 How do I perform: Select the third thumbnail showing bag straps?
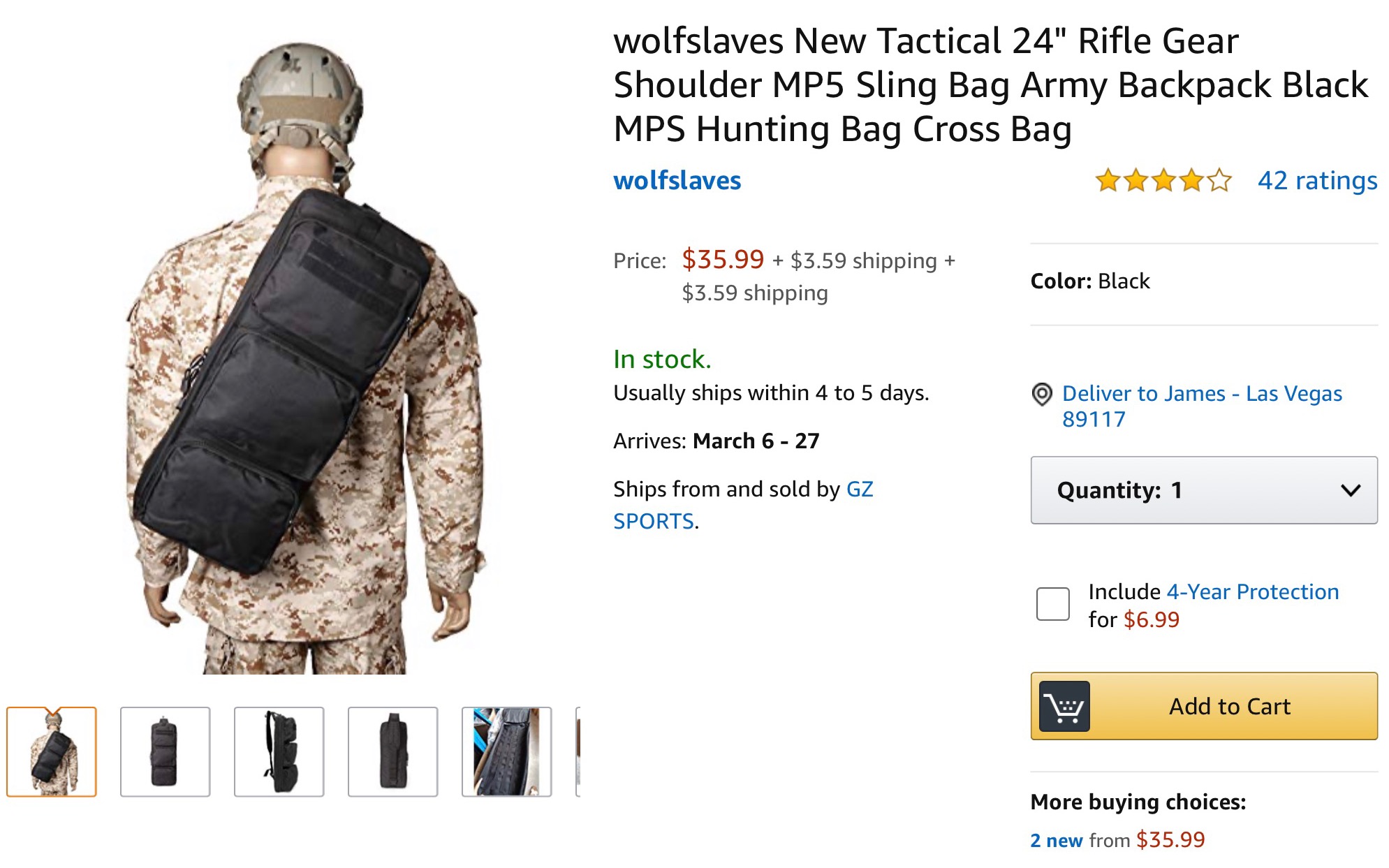[279, 751]
